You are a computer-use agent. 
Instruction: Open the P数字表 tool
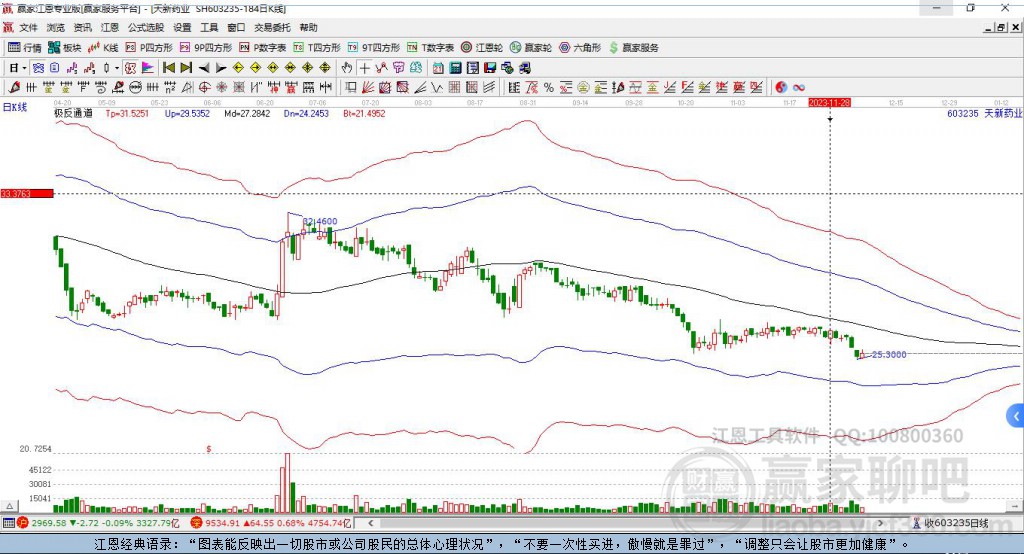click(263, 48)
